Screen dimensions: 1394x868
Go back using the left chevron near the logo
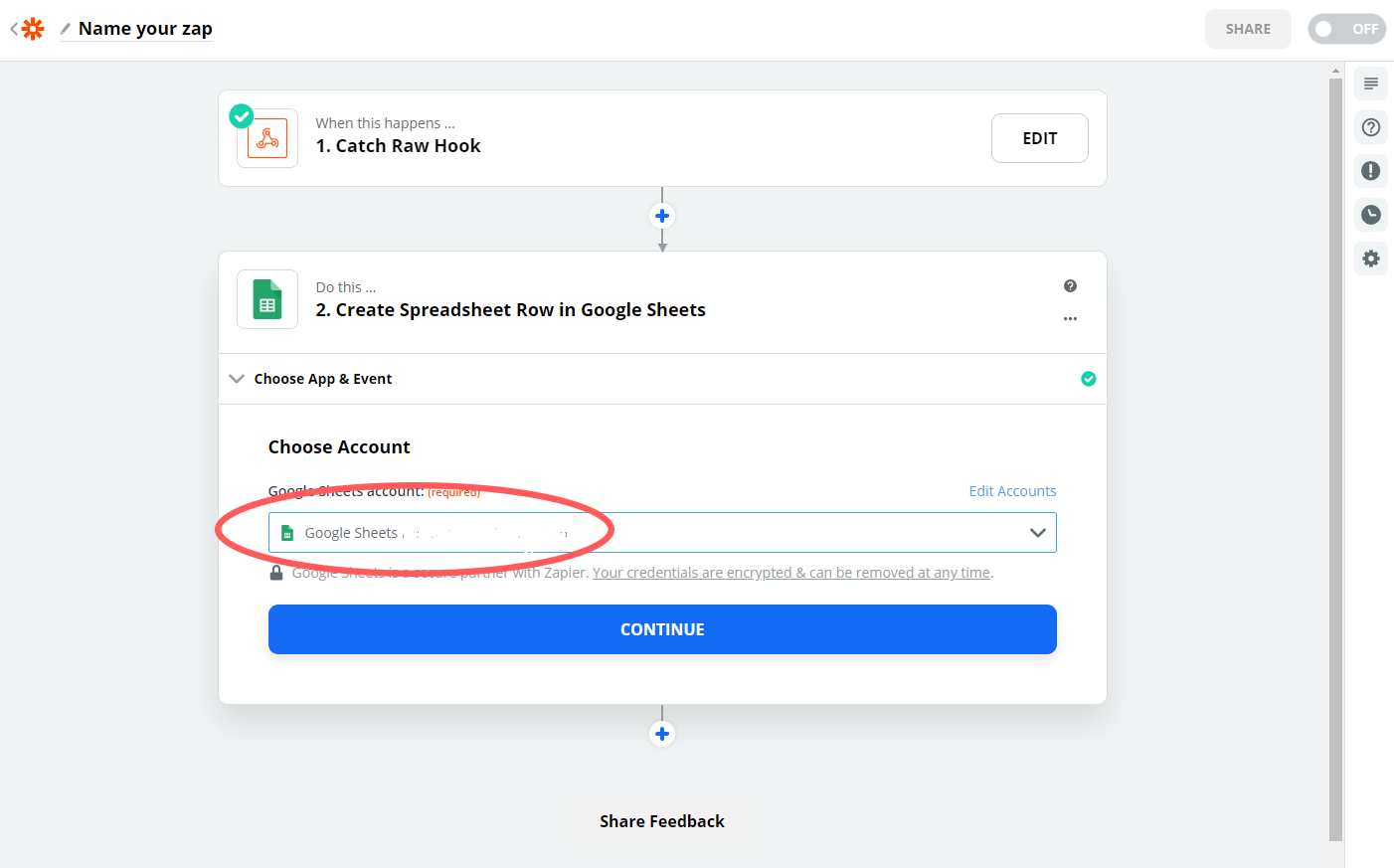11,28
